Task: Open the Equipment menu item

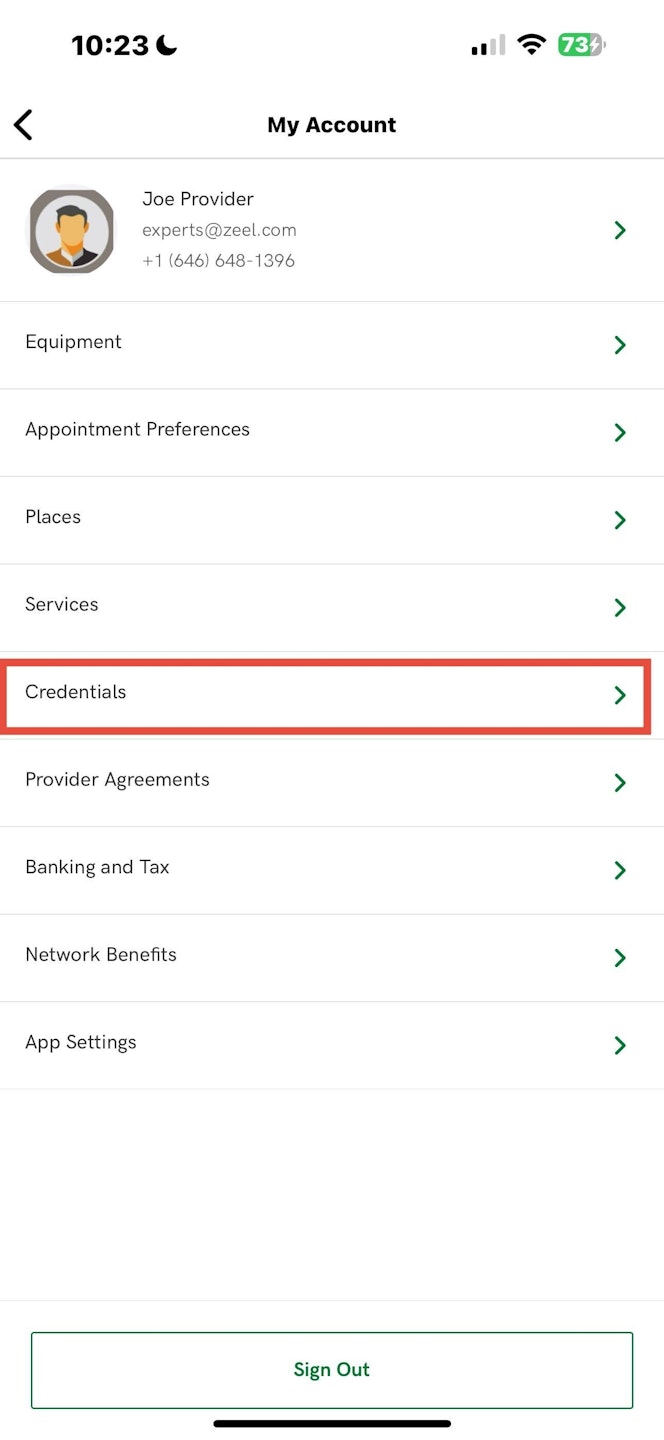Action: click(x=74, y=342)
